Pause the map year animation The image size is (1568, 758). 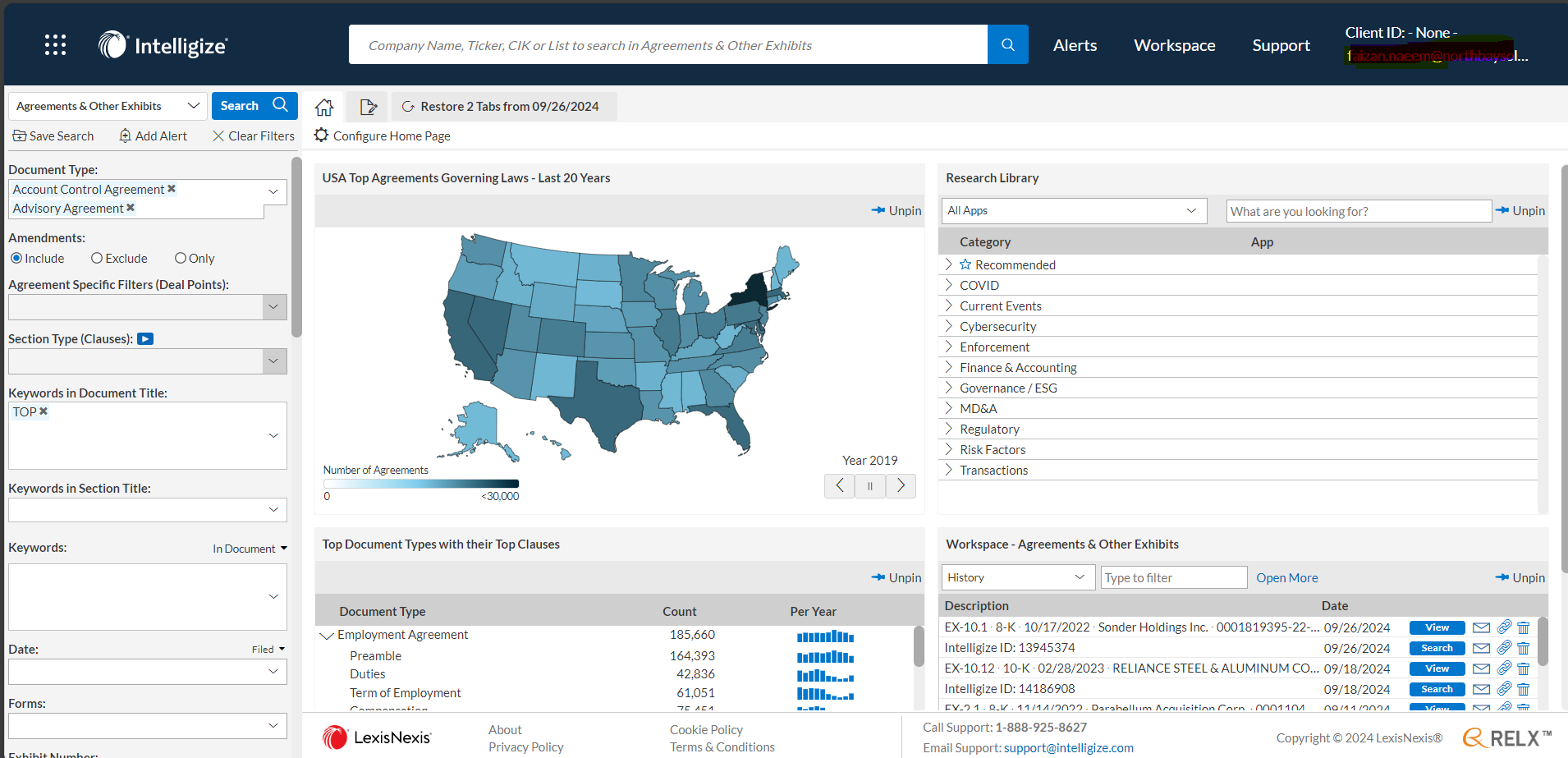point(869,486)
